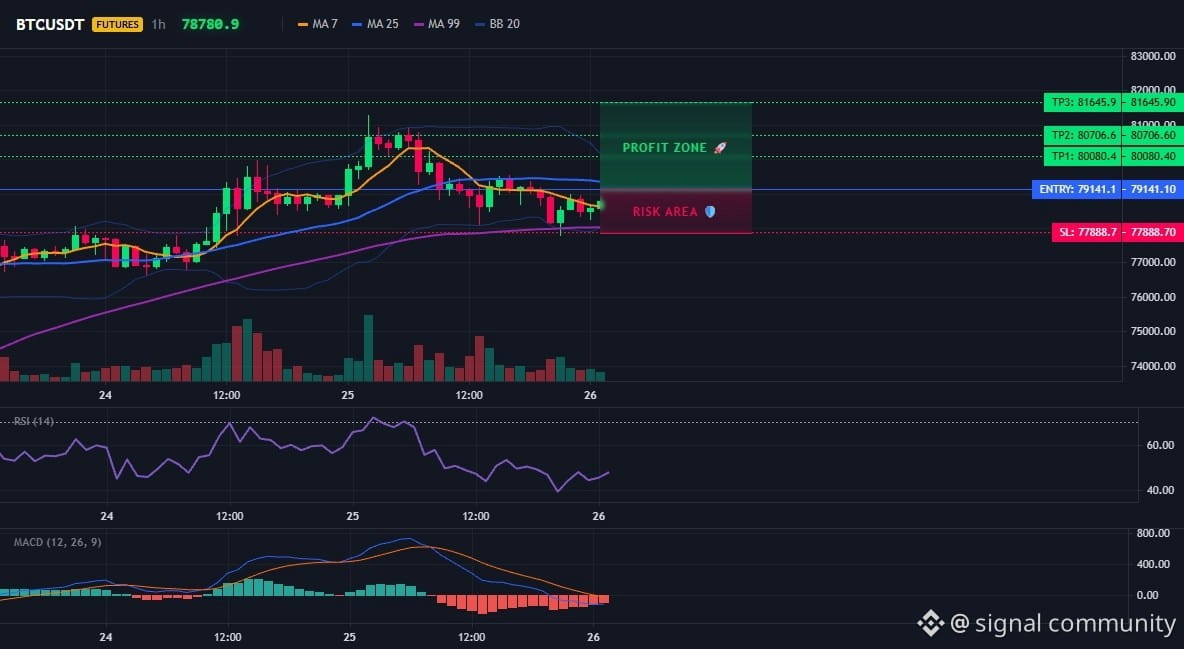The width and height of the screenshot is (1184, 649).
Task: Click the RISK AREA label
Action: pos(665,212)
